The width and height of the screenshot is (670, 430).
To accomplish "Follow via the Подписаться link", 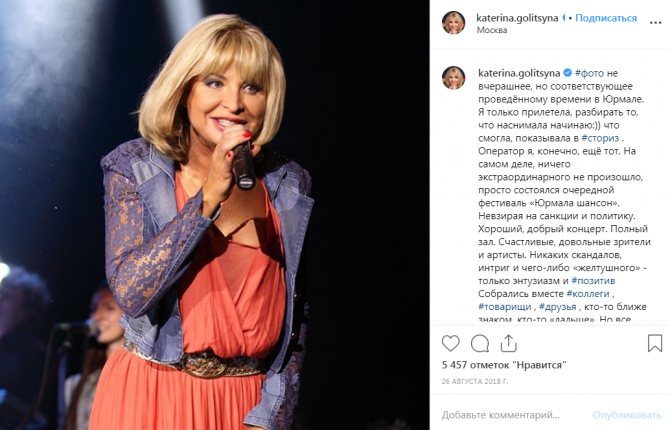I will (x=606, y=18).
